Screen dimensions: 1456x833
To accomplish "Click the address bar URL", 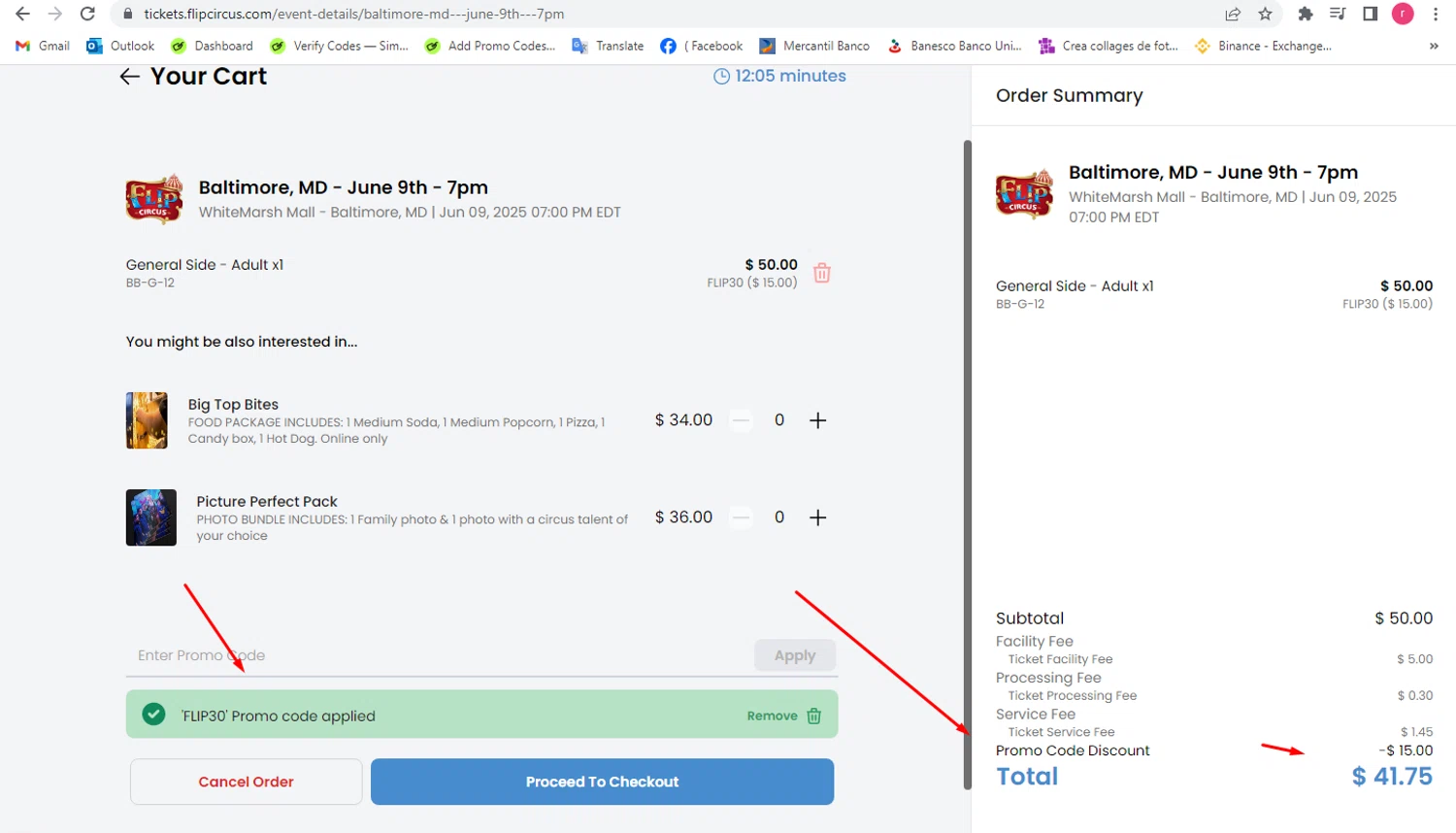I will 354,14.
